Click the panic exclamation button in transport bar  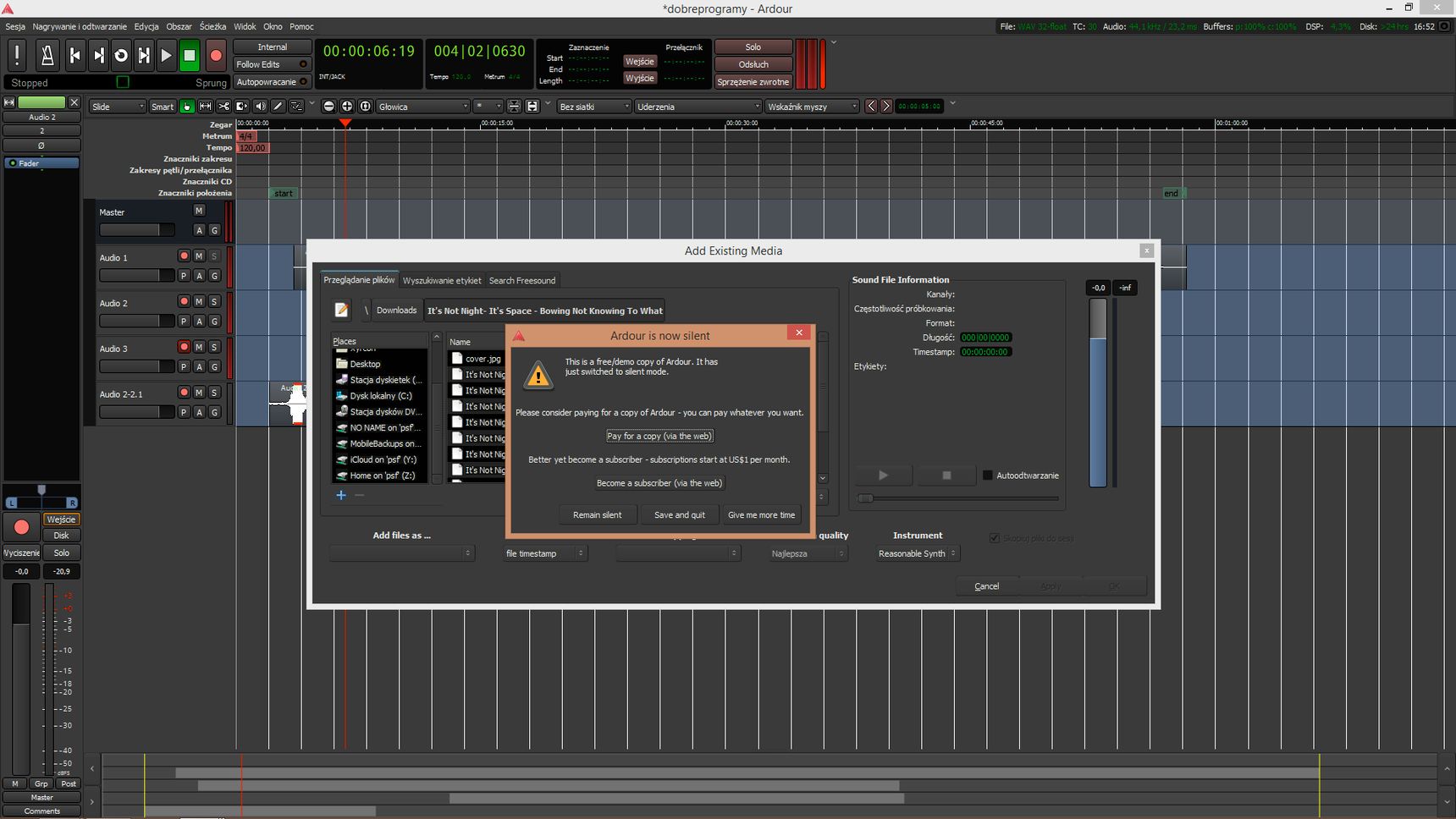pyautogui.click(x=17, y=55)
